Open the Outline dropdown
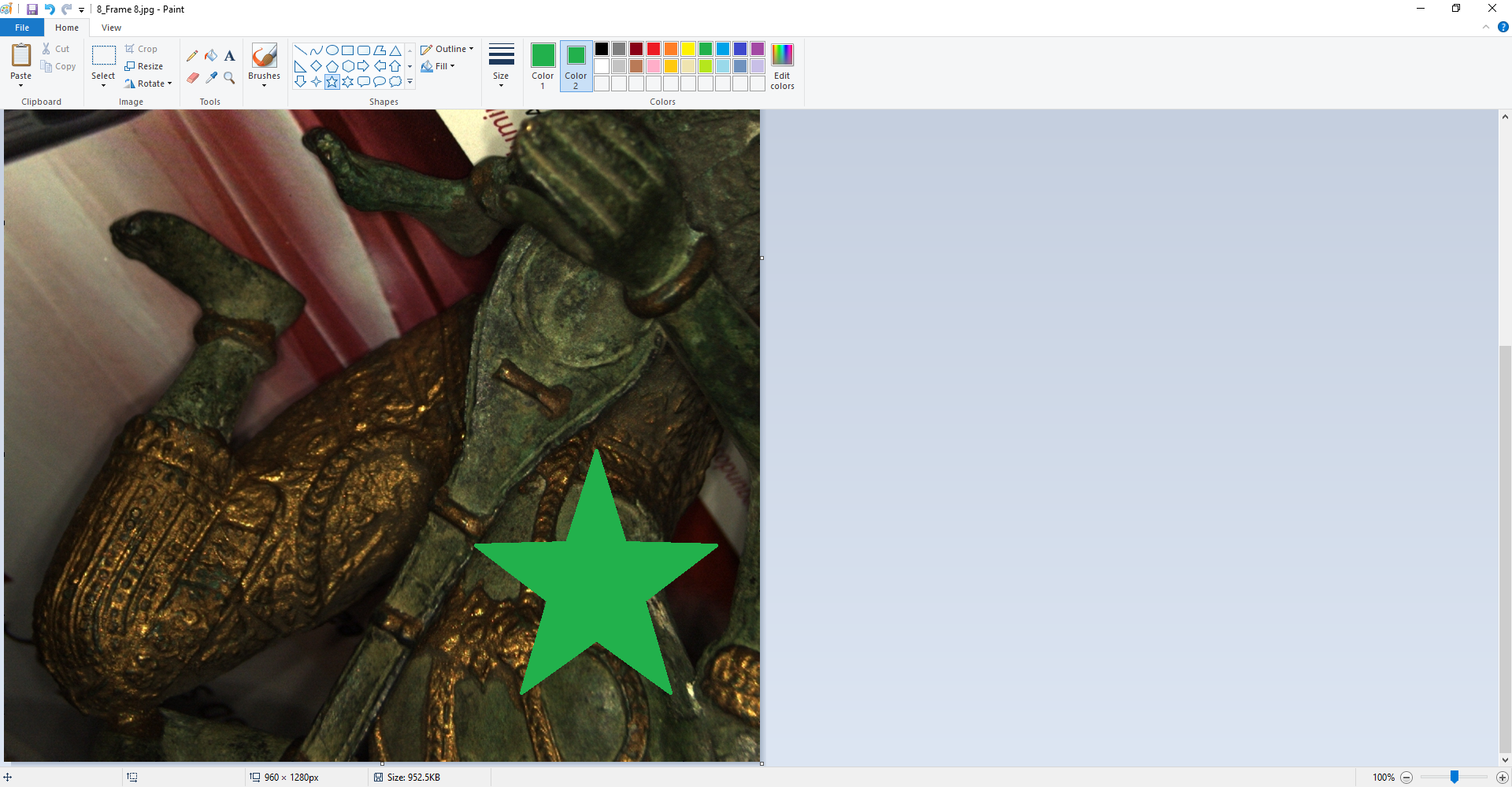The width and height of the screenshot is (1512, 787). pos(447,49)
